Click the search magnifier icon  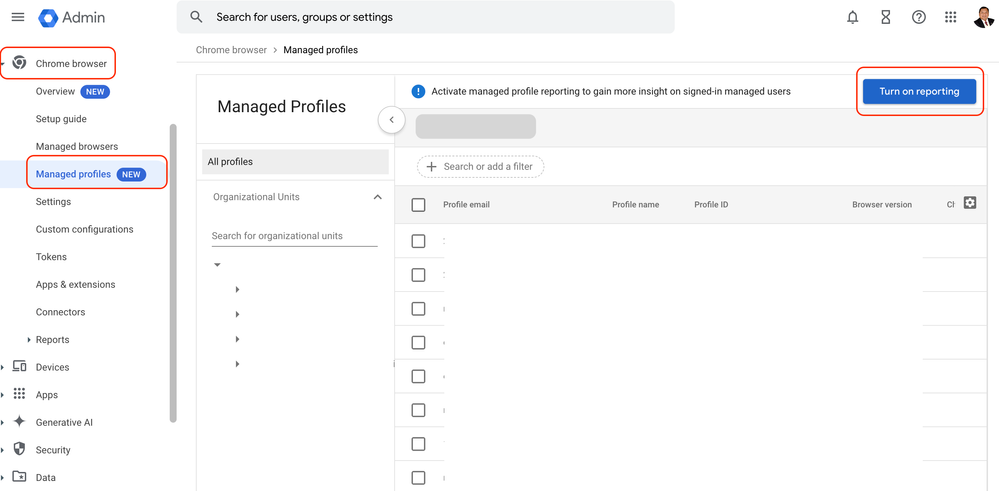coord(196,17)
